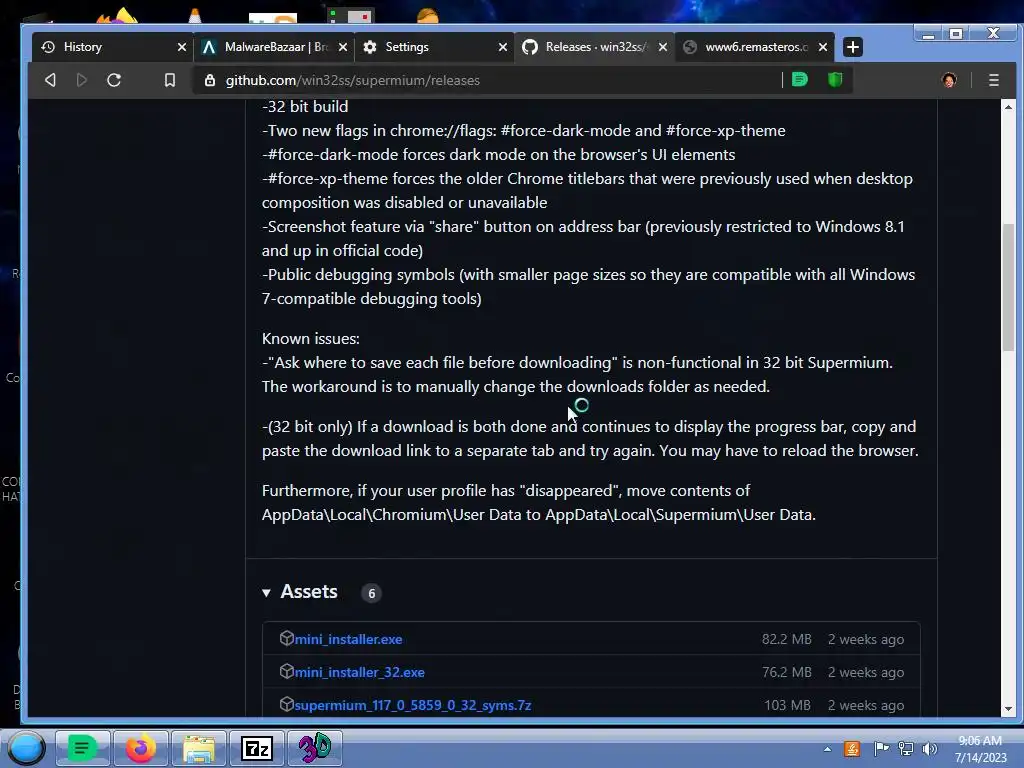The image size is (1024, 768).
Task: Click the 82.2 MB file size
Action: tap(786, 639)
